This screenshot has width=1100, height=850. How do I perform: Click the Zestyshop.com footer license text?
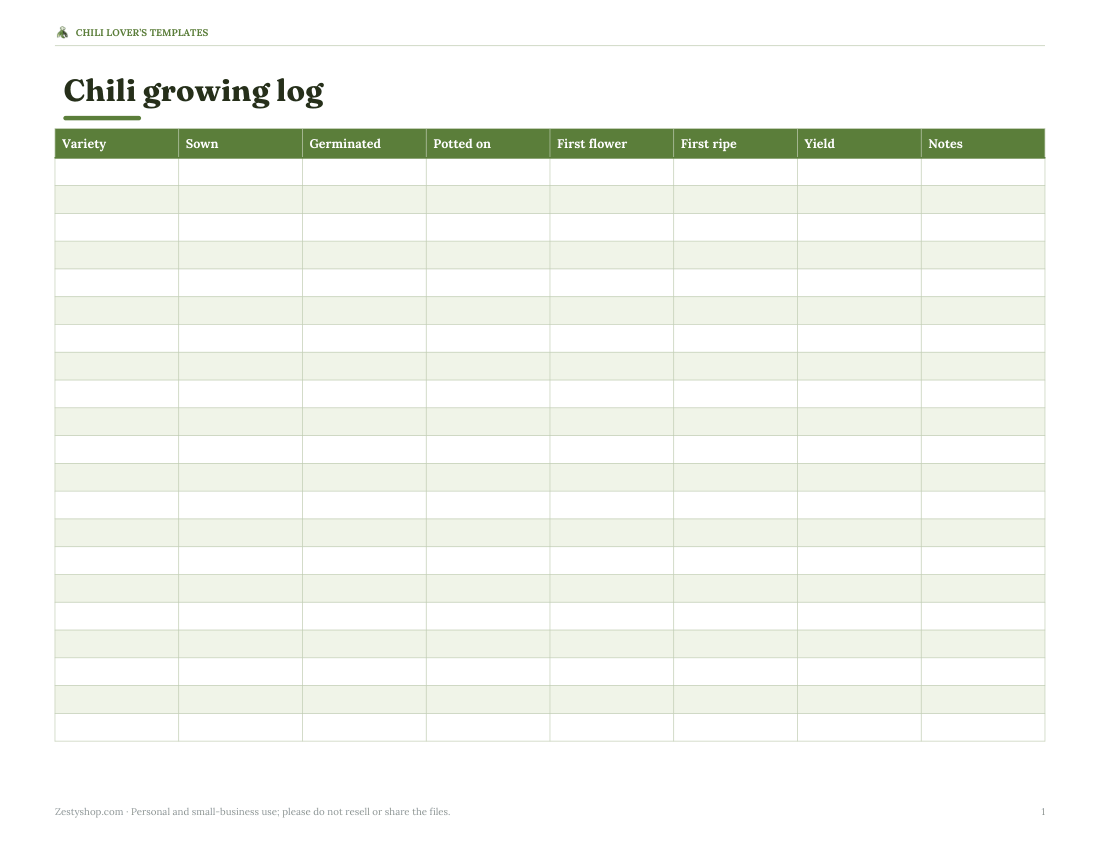[253, 811]
